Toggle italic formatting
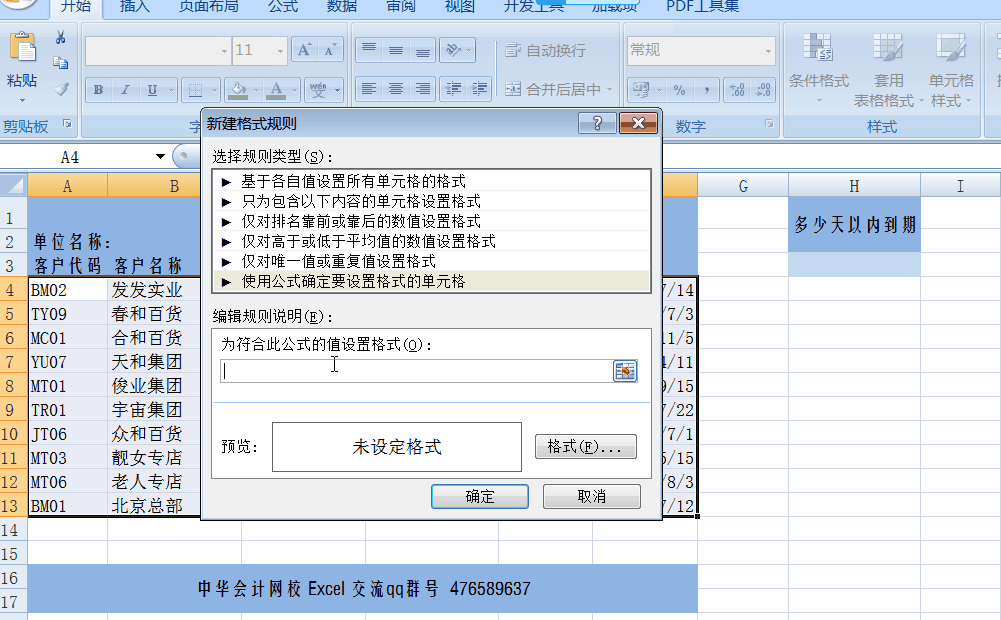The image size is (1001, 620). click(x=124, y=88)
